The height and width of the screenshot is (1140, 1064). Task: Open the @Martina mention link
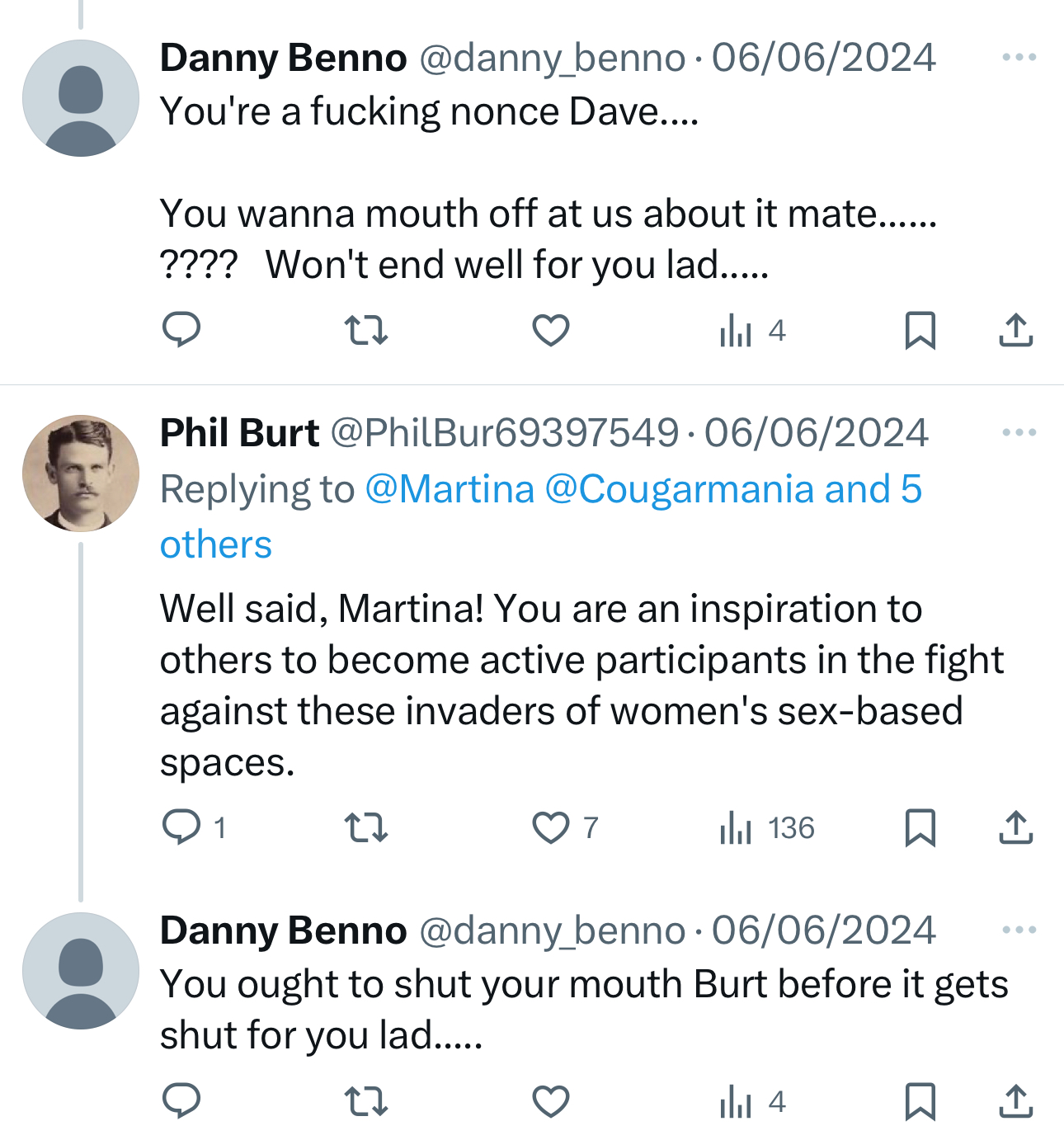[450, 489]
